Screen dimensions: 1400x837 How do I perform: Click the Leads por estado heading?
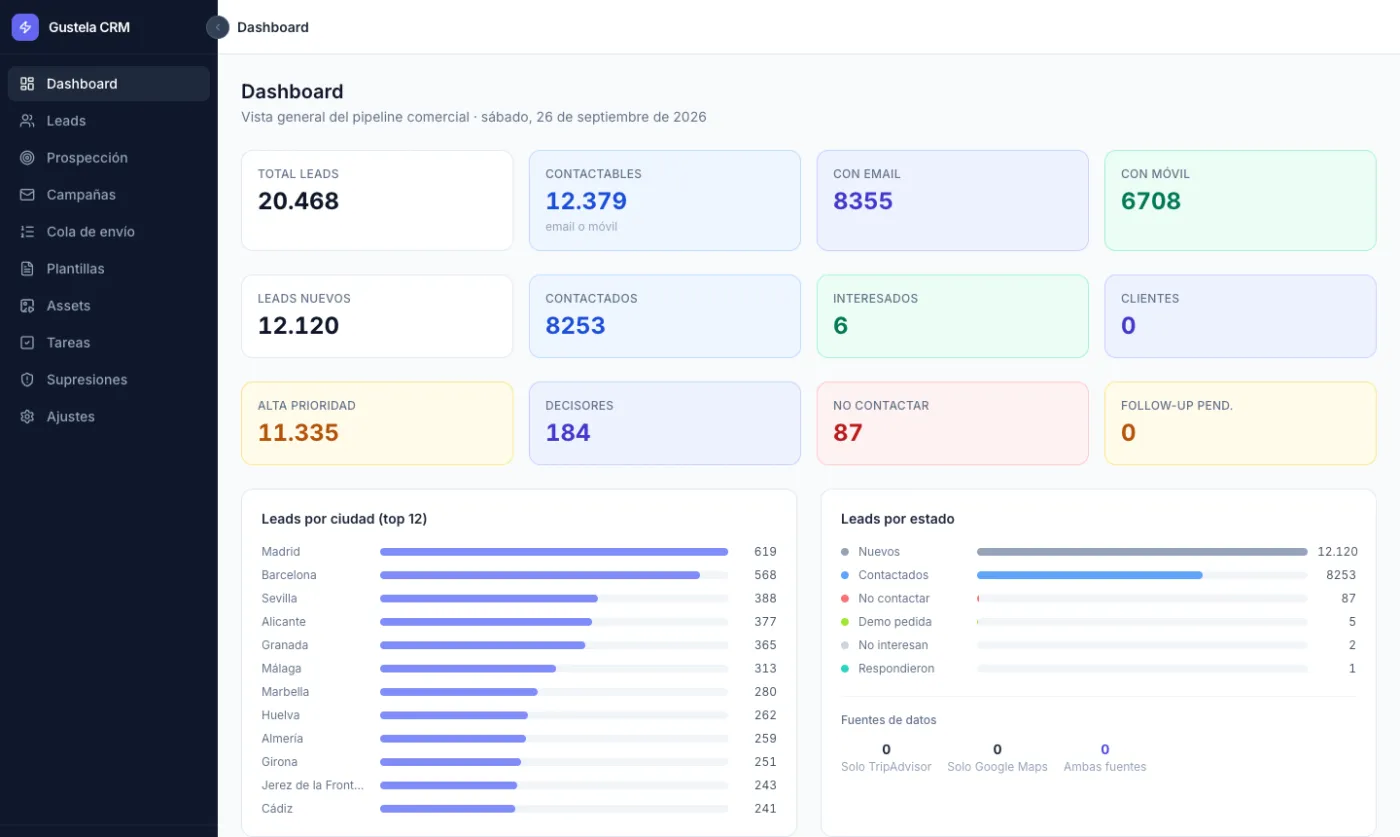(897, 519)
